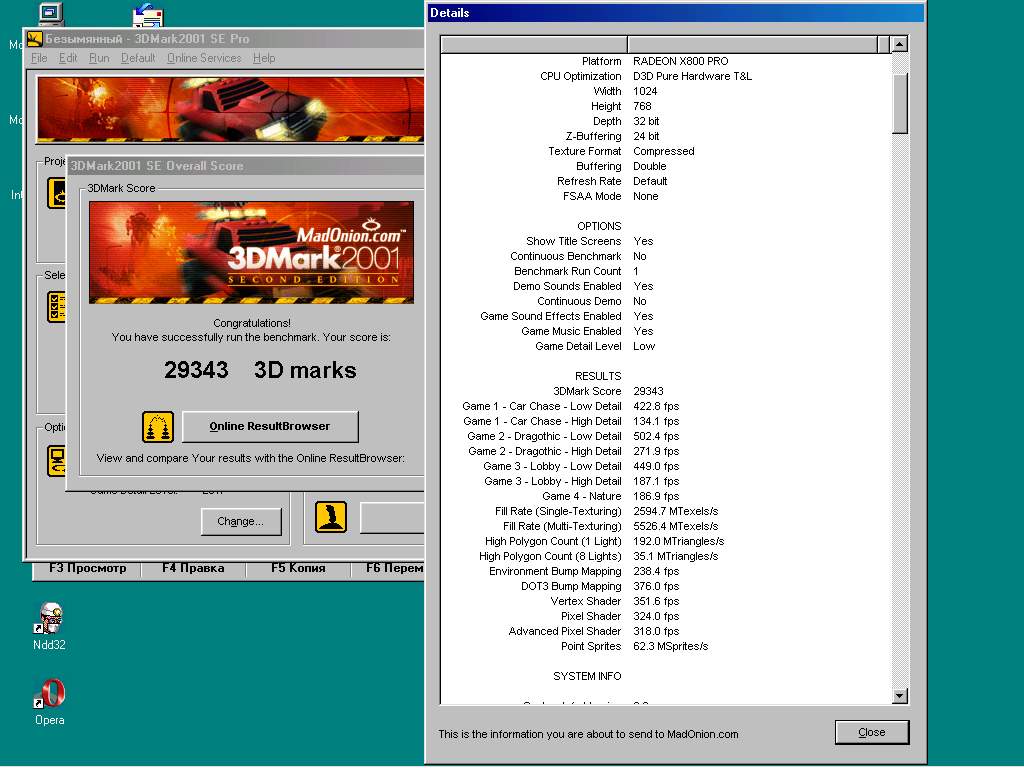The height and width of the screenshot is (768, 1024).
Task: Click the yellow checklist icon in main window
Action: click(x=55, y=307)
